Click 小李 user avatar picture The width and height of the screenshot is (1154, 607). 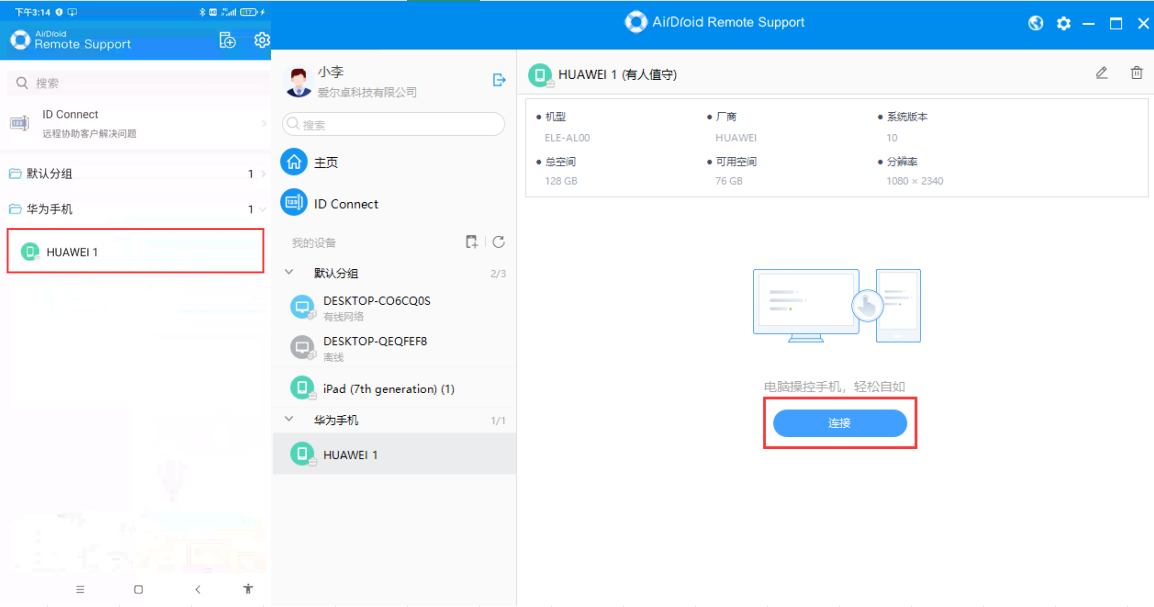coord(298,82)
